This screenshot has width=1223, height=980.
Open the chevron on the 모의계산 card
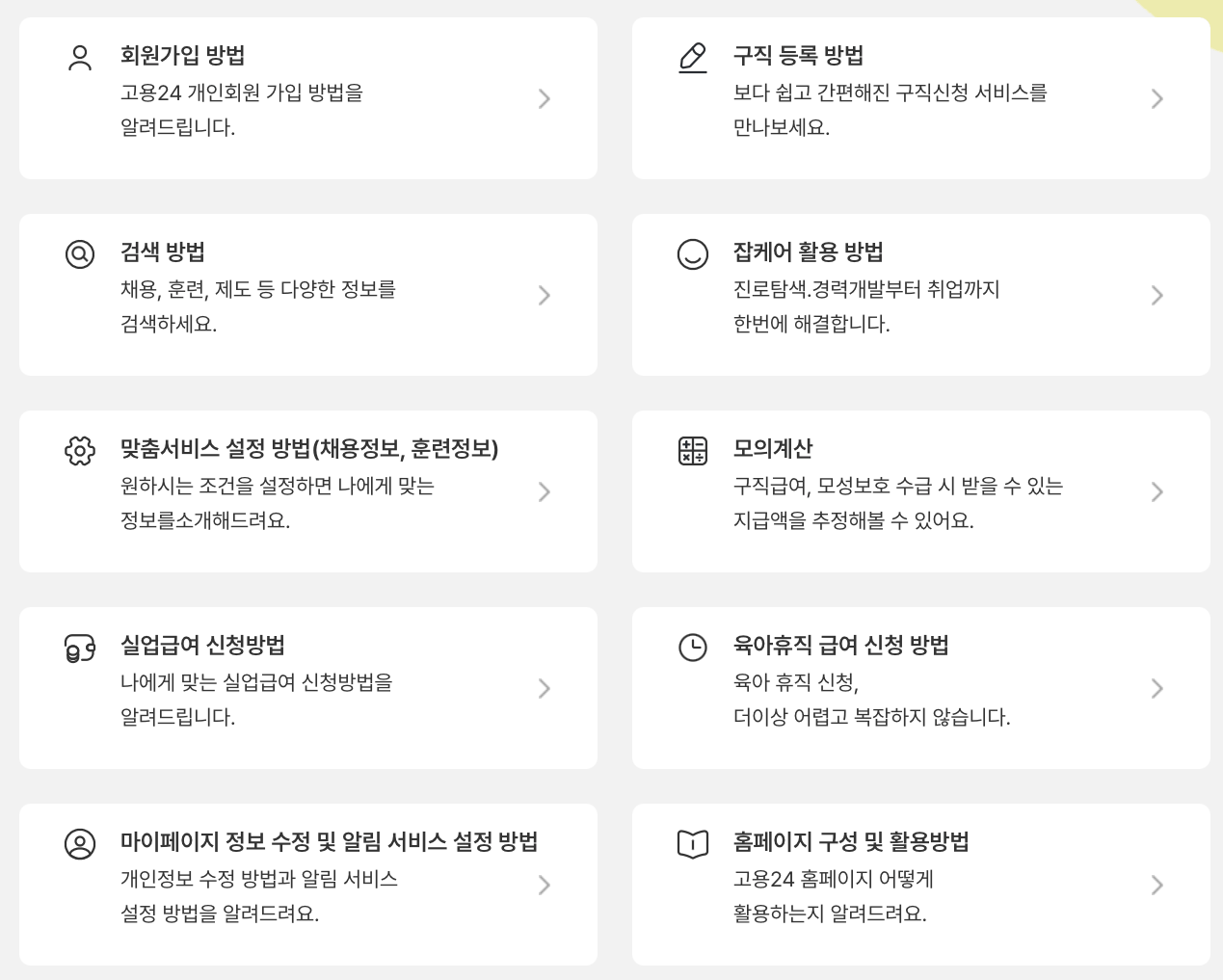pos(1157,490)
